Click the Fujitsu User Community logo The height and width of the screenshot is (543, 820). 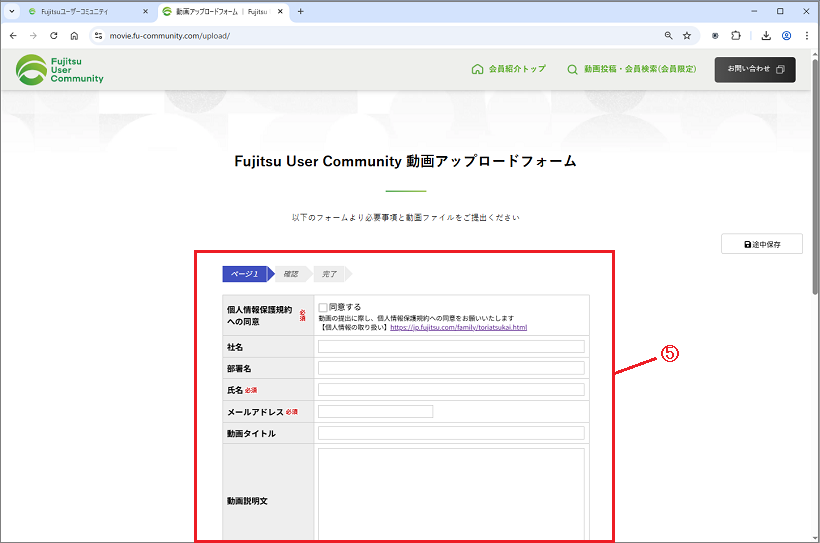60,70
